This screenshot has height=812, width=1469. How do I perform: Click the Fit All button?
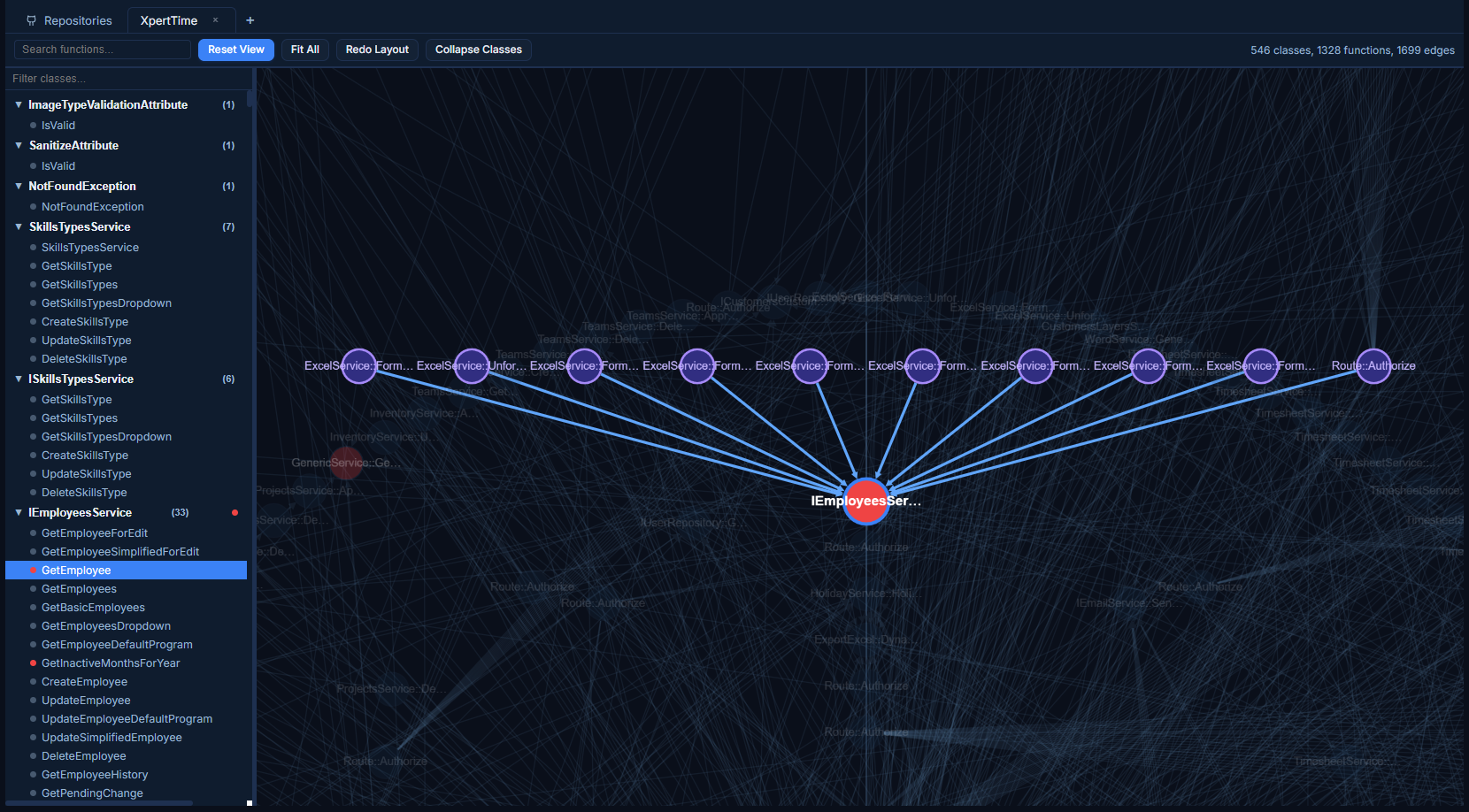[304, 50]
